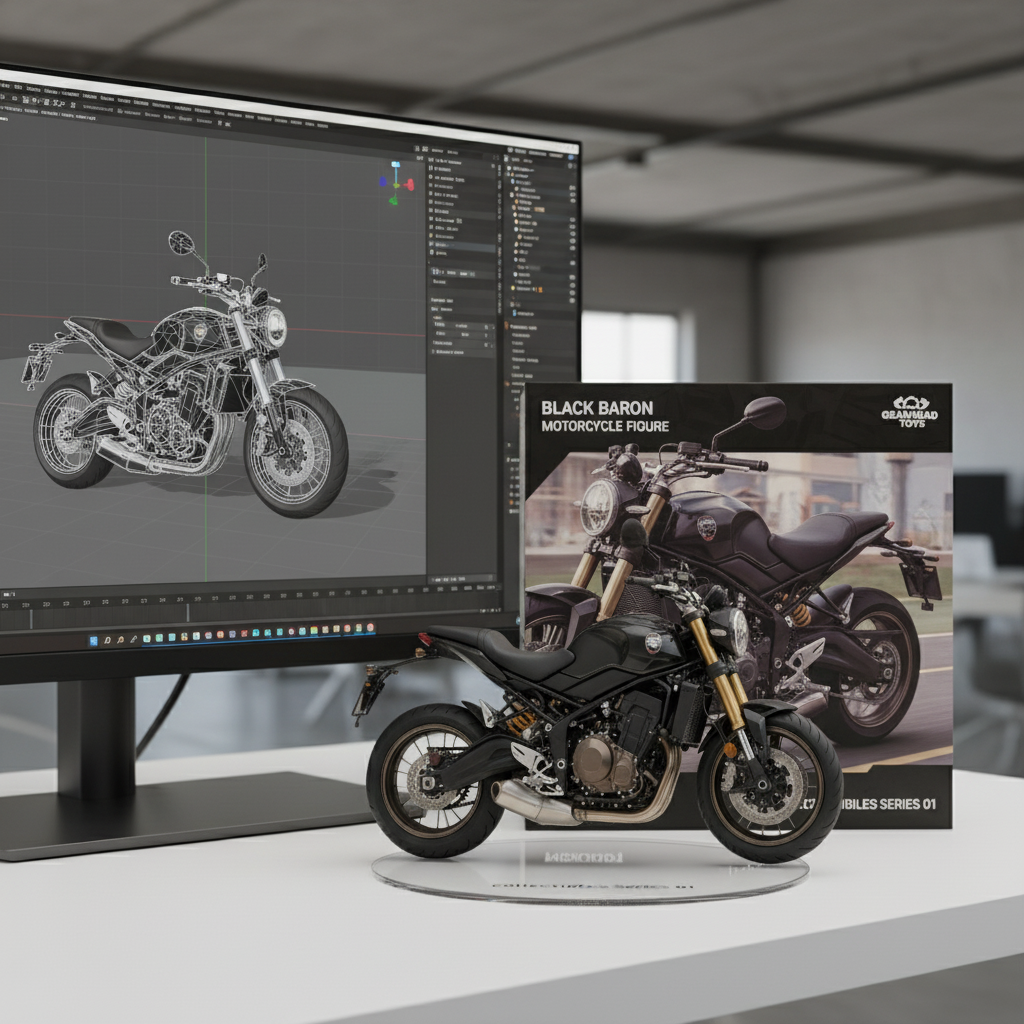Toggle the first checkbox in modifier list panel
Viewport: 1024px width, 1024px height.
432,160
